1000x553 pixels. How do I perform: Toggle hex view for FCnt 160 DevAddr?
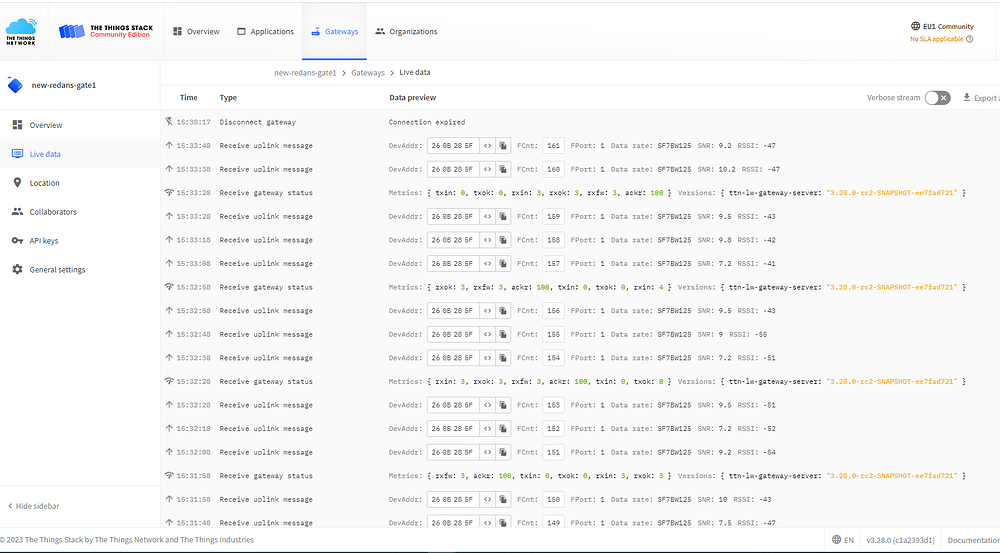(x=487, y=169)
